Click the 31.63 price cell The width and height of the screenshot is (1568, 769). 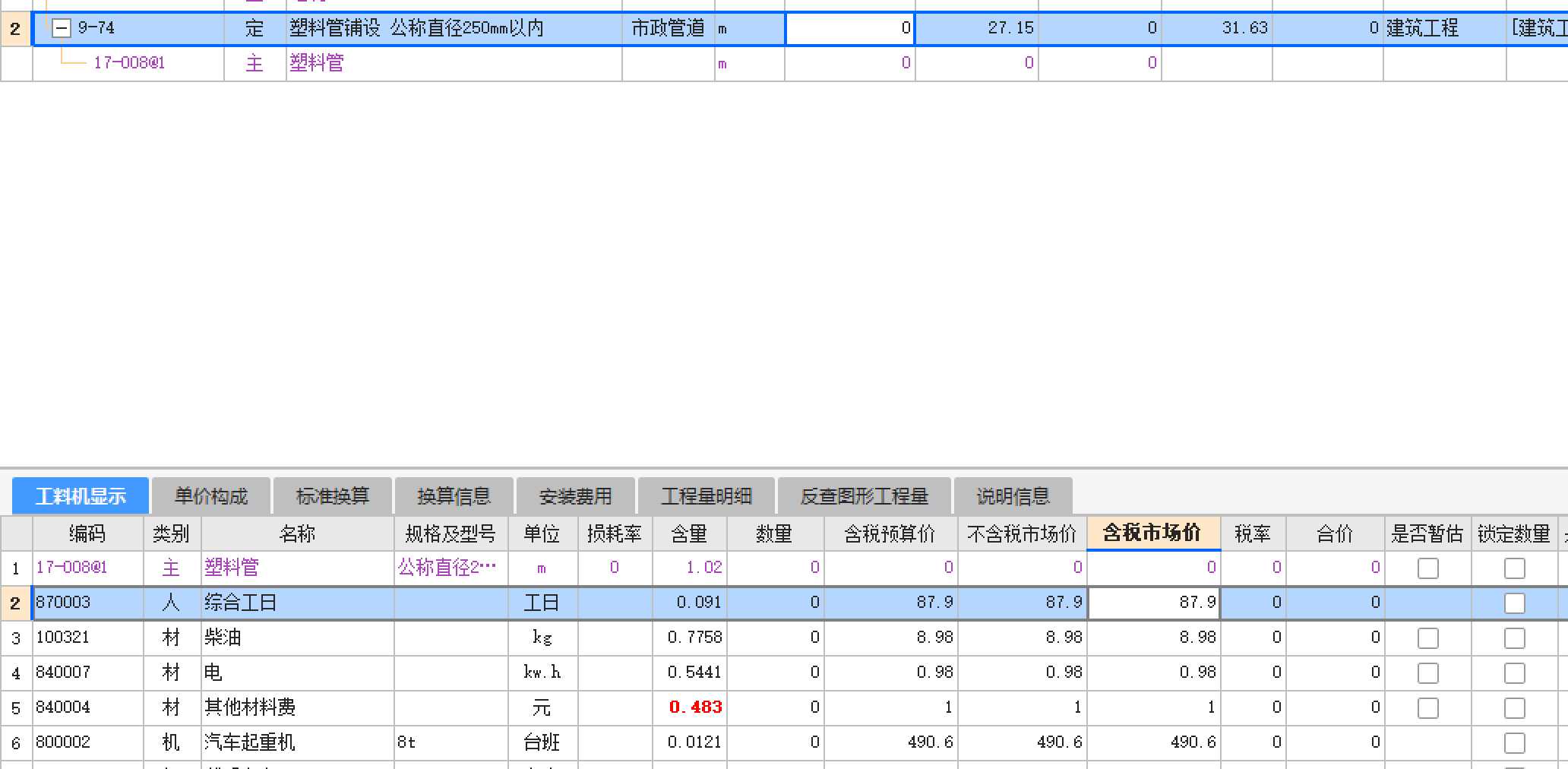point(1217,29)
